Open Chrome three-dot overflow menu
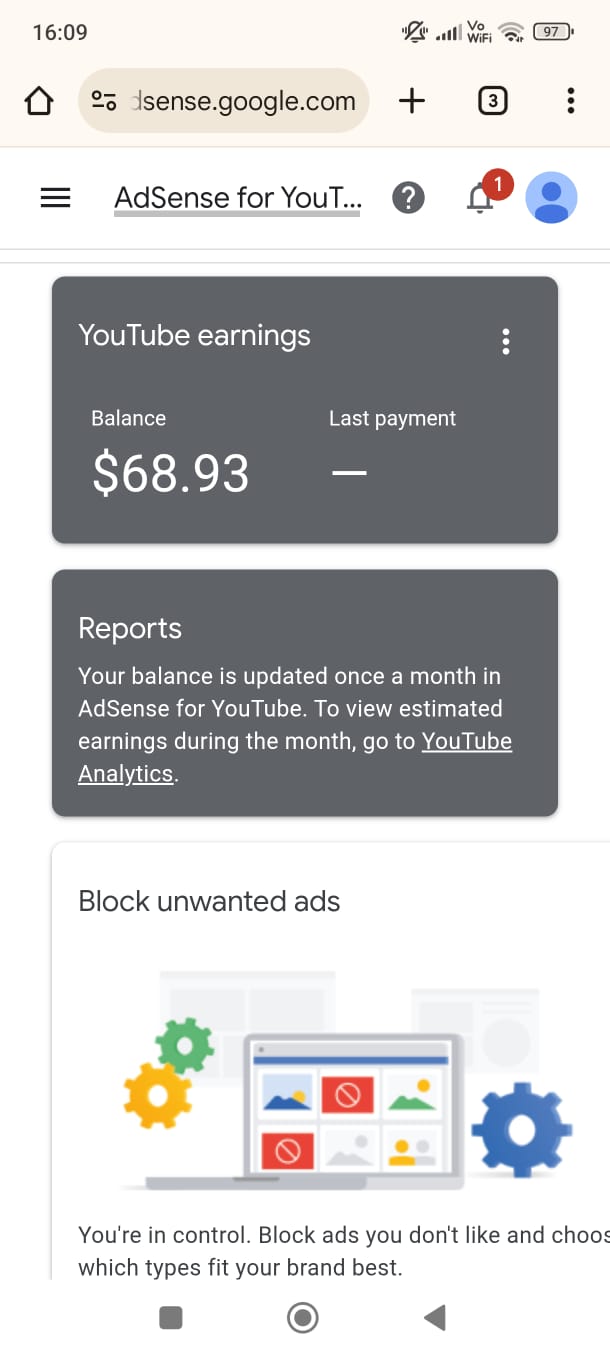 click(x=570, y=101)
